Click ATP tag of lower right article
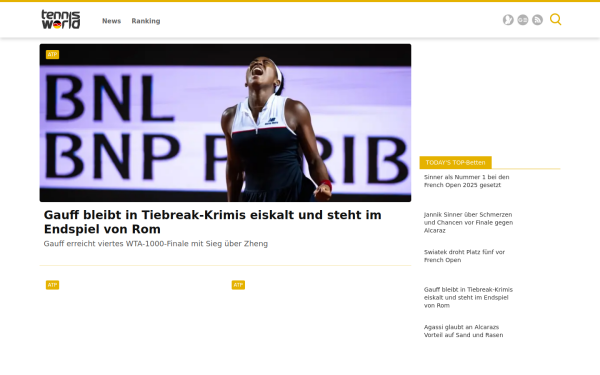Screen dimensions: 600x375 pyautogui.click(x=238, y=285)
